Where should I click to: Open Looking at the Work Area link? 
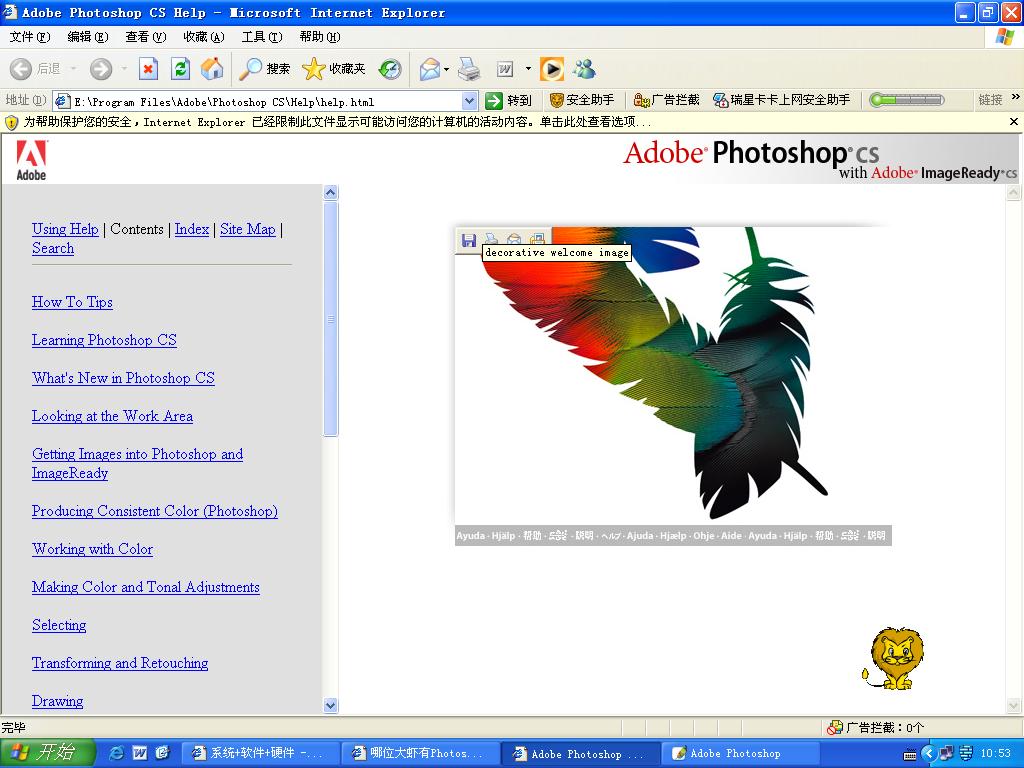112,416
